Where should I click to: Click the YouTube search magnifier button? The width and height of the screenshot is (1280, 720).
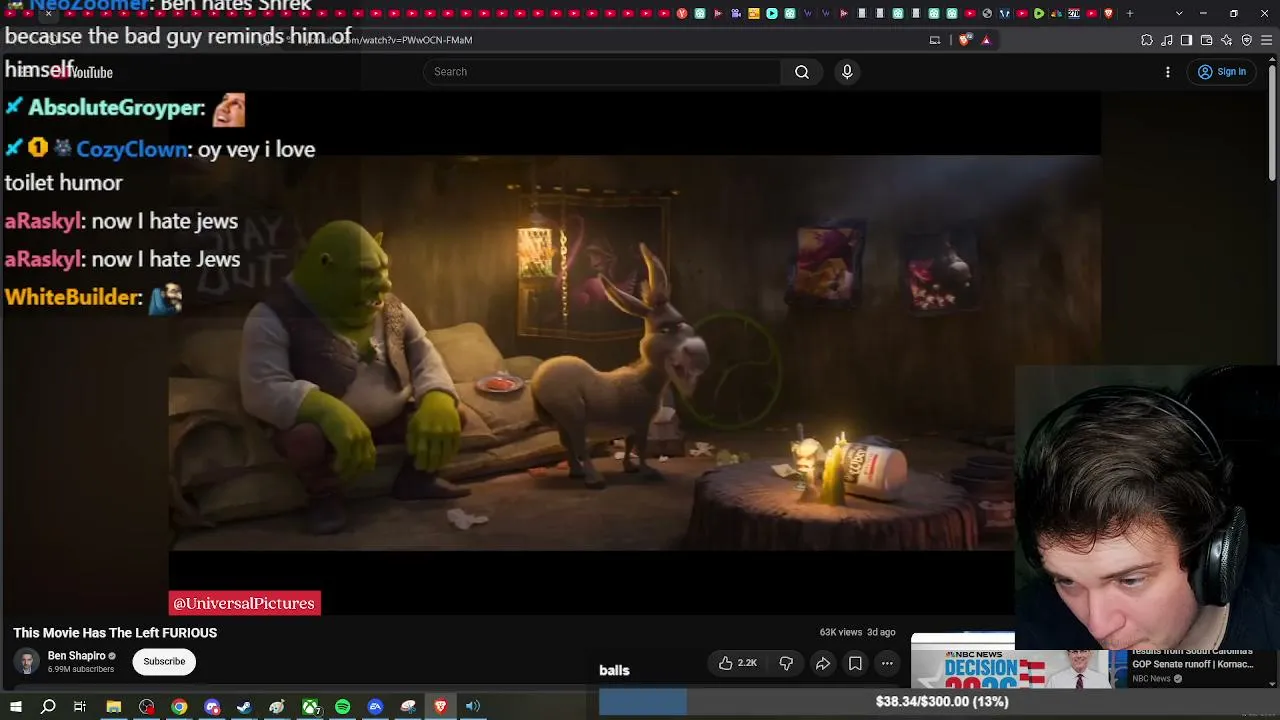click(x=802, y=72)
